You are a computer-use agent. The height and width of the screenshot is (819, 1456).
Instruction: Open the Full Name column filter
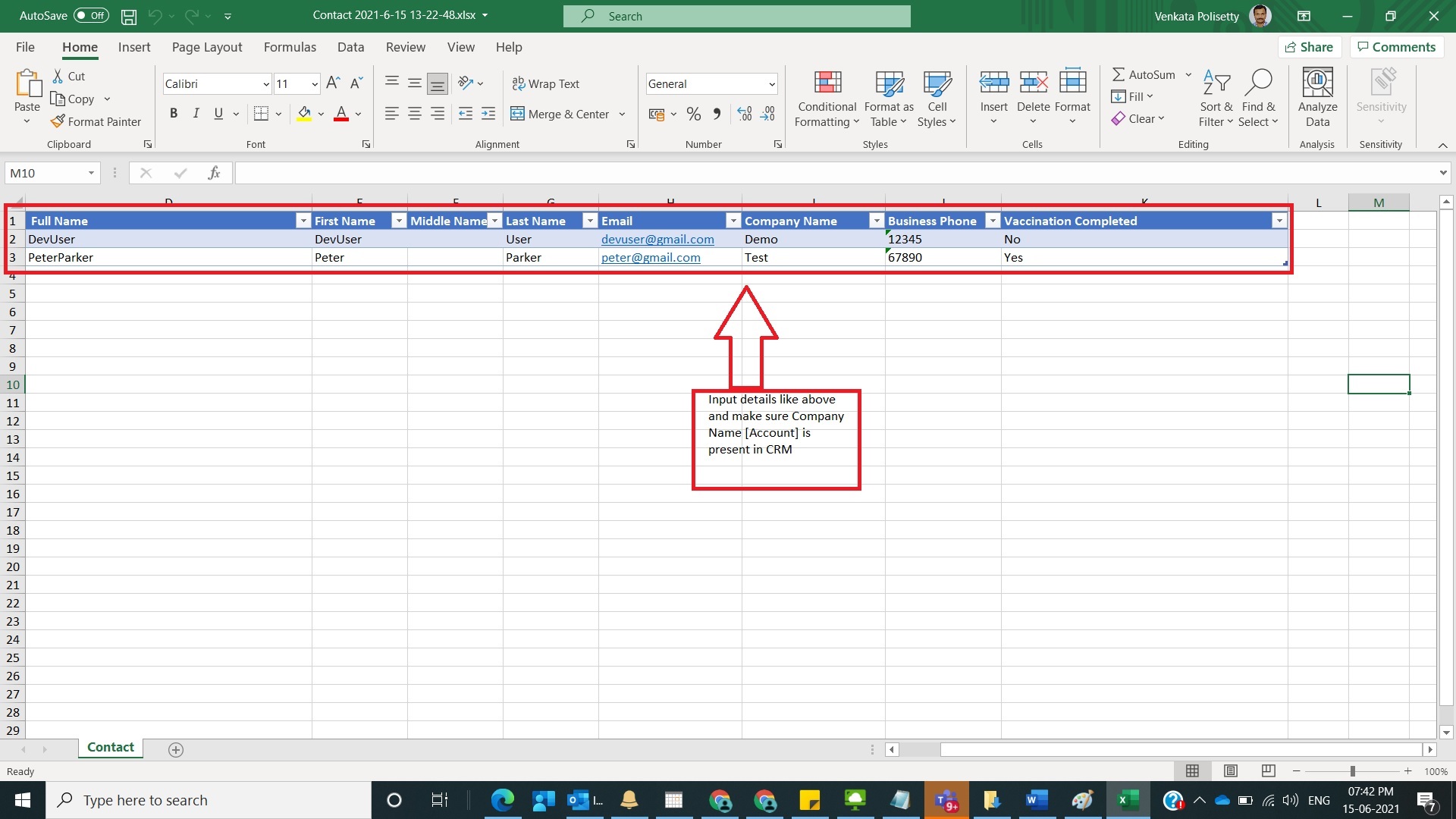303,221
